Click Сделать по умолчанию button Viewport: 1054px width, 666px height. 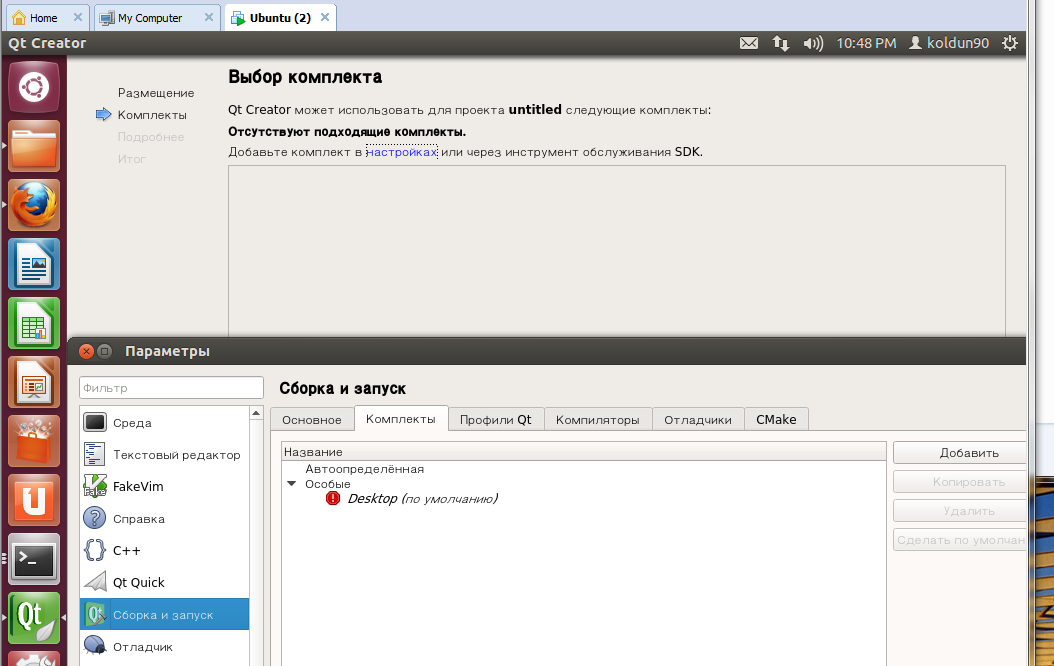point(960,540)
